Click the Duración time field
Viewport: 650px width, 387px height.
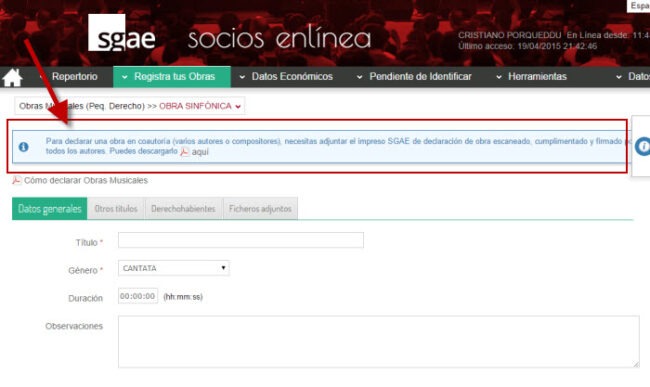pos(138,296)
